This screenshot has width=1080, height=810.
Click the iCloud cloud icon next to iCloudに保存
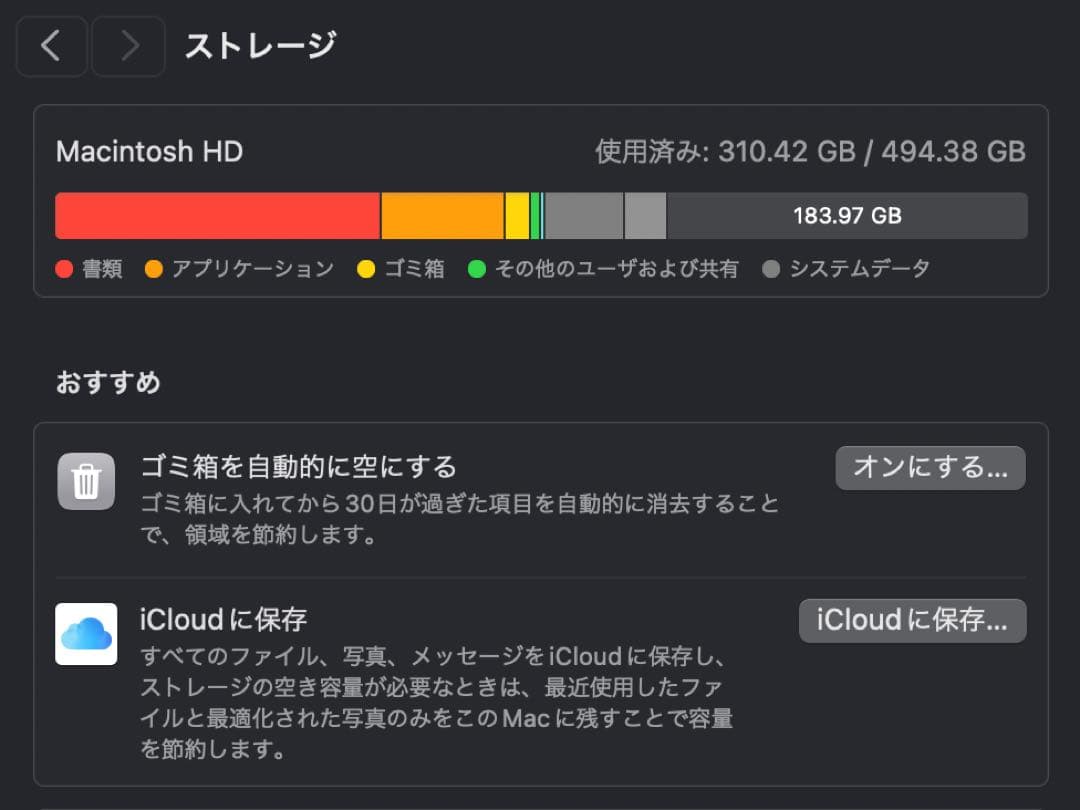pyautogui.click(x=86, y=635)
